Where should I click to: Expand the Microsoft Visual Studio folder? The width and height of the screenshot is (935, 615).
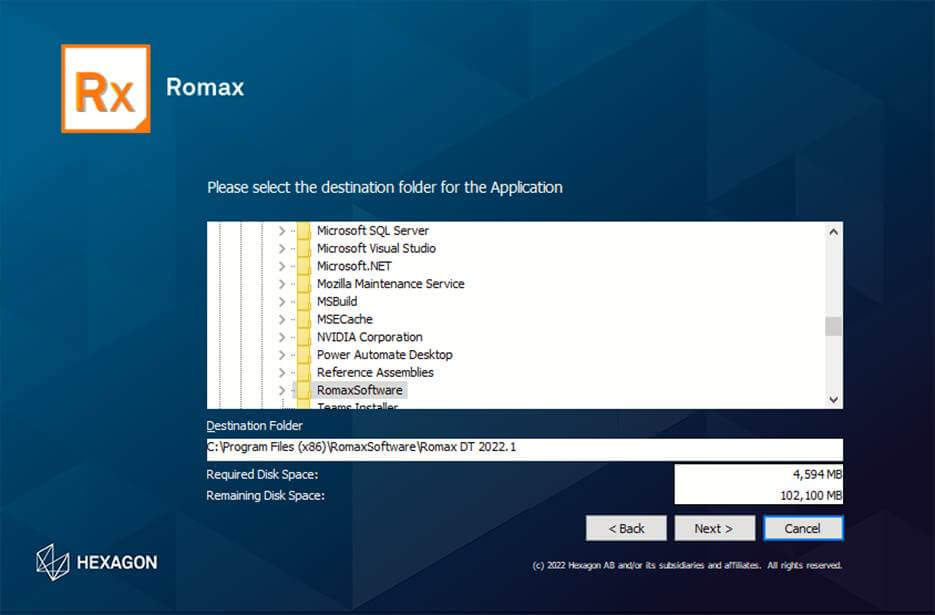[281, 249]
